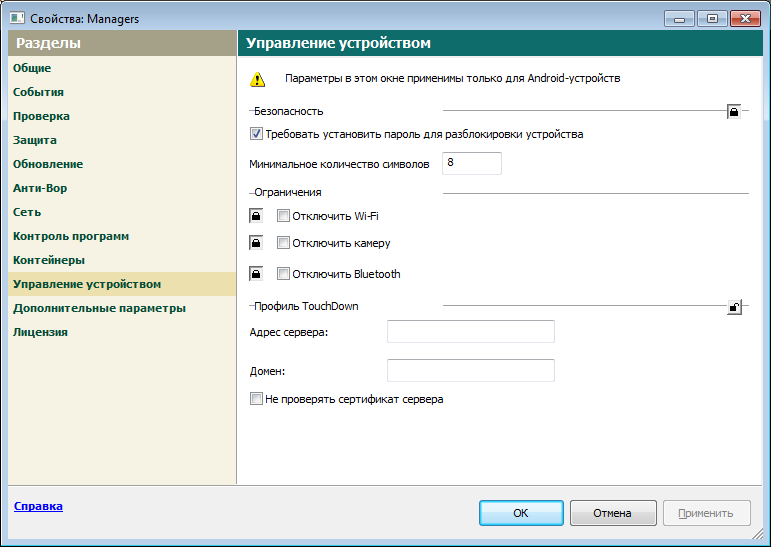
Task: Open the Справка help link
Action: click(38, 506)
